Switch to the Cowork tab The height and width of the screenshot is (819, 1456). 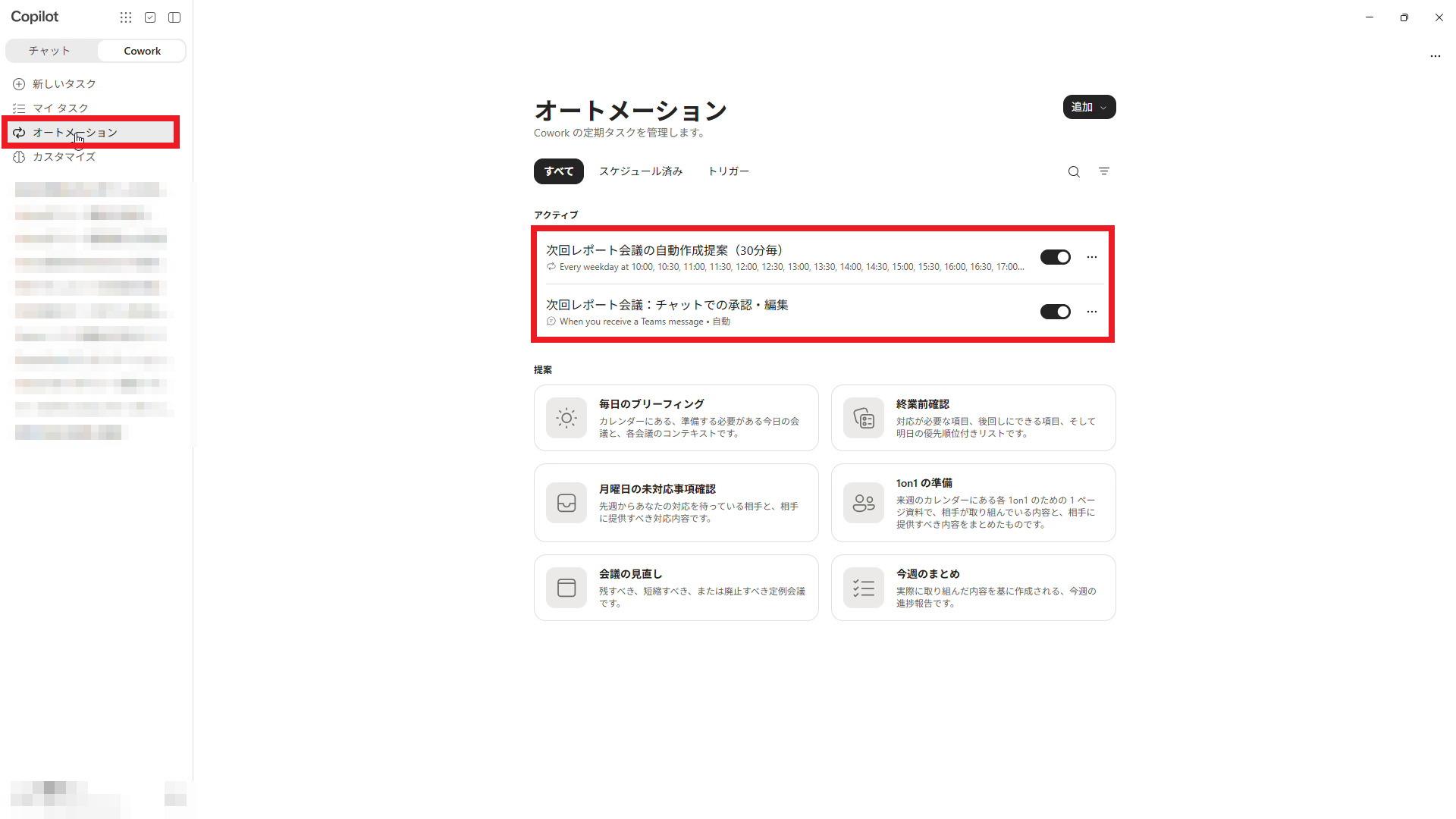tap(142, 51)
